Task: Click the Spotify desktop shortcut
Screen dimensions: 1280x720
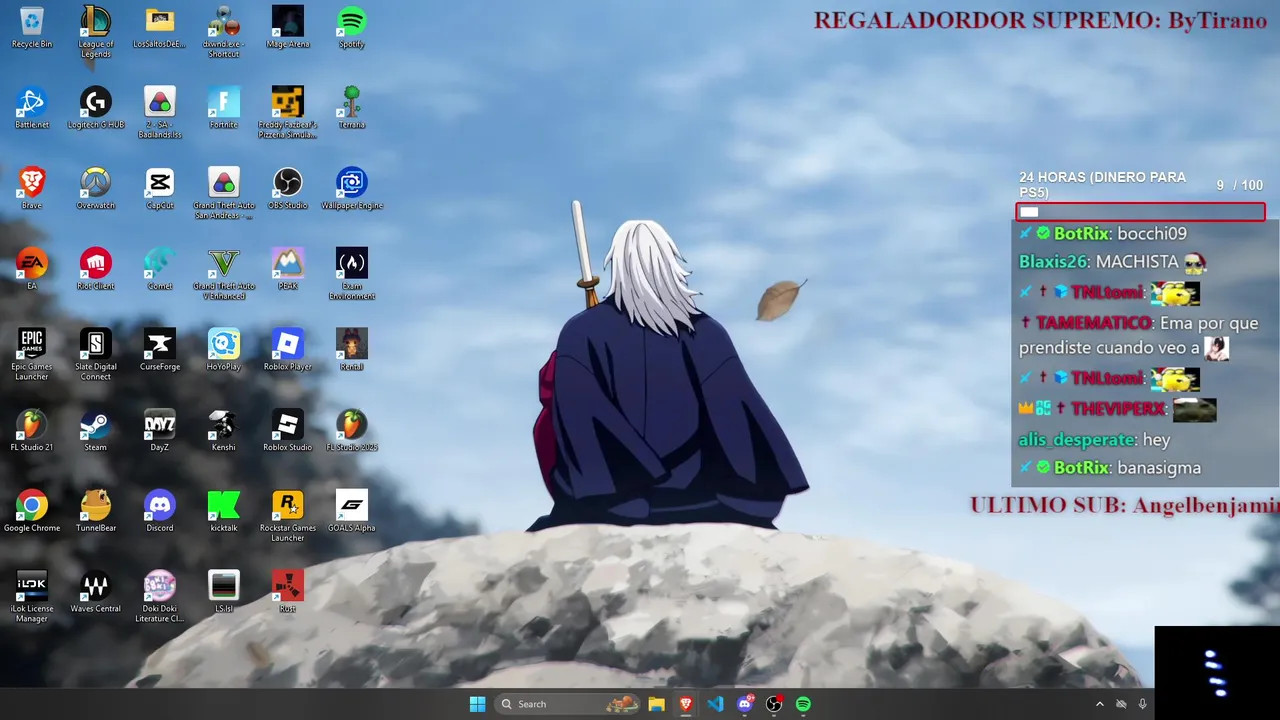Action: (352, 27)
